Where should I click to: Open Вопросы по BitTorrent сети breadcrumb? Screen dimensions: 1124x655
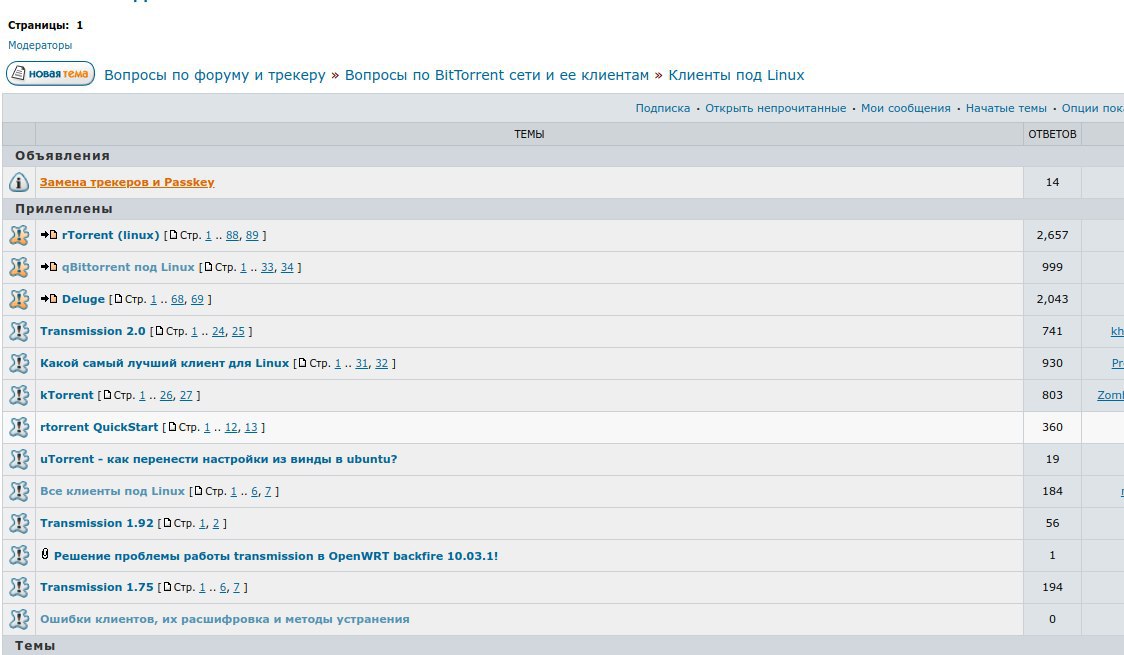pos(497,75)
